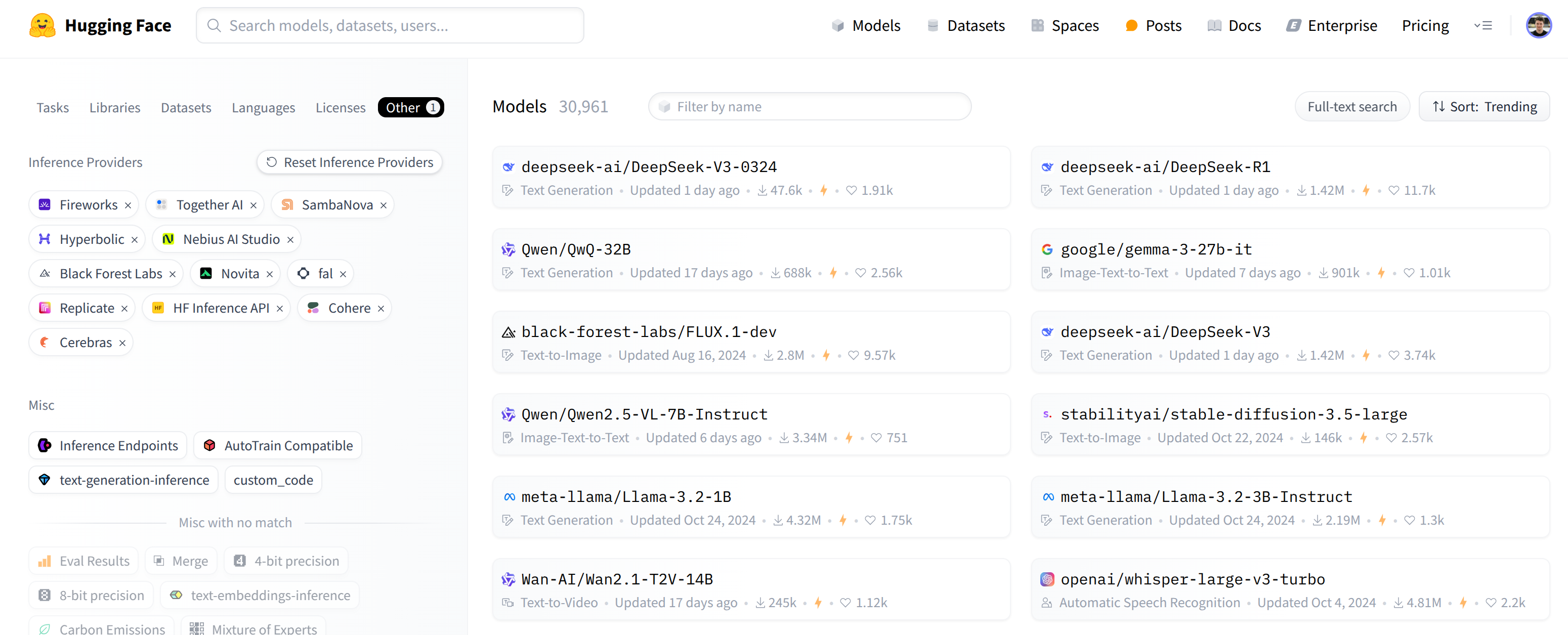
Task: Click Reset Inference Providers button
Action: point(350,162)
